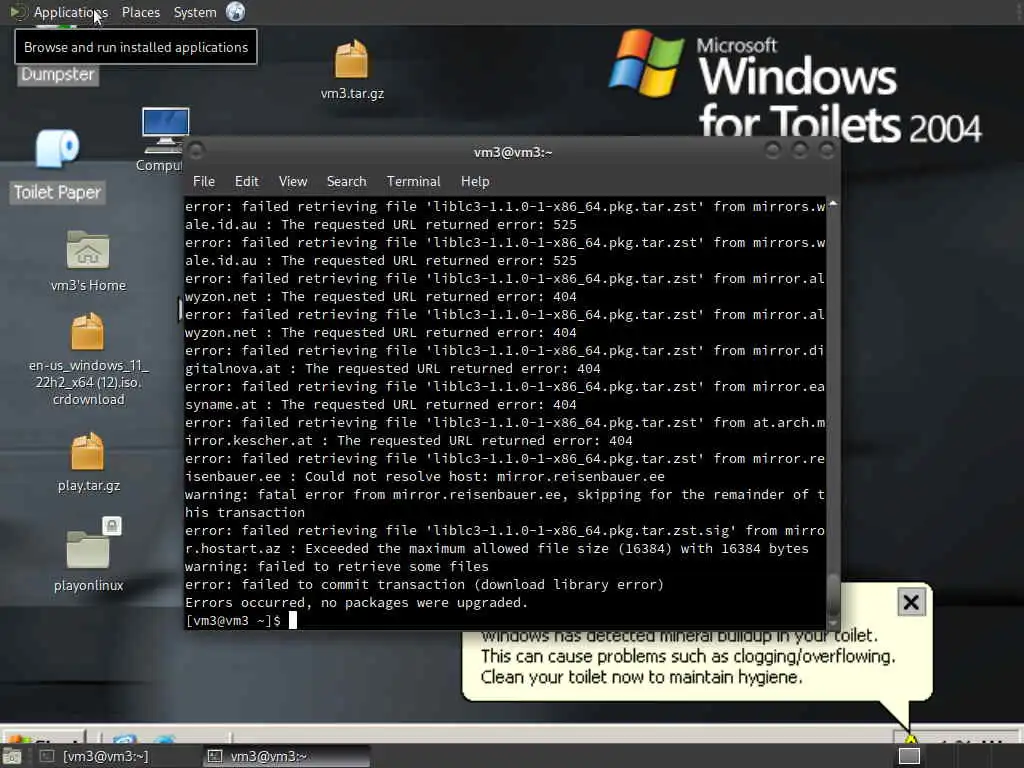The width and height of the screenshot is (1024, 768).
Task: Open the System menu
Action: tap(195, 12)
